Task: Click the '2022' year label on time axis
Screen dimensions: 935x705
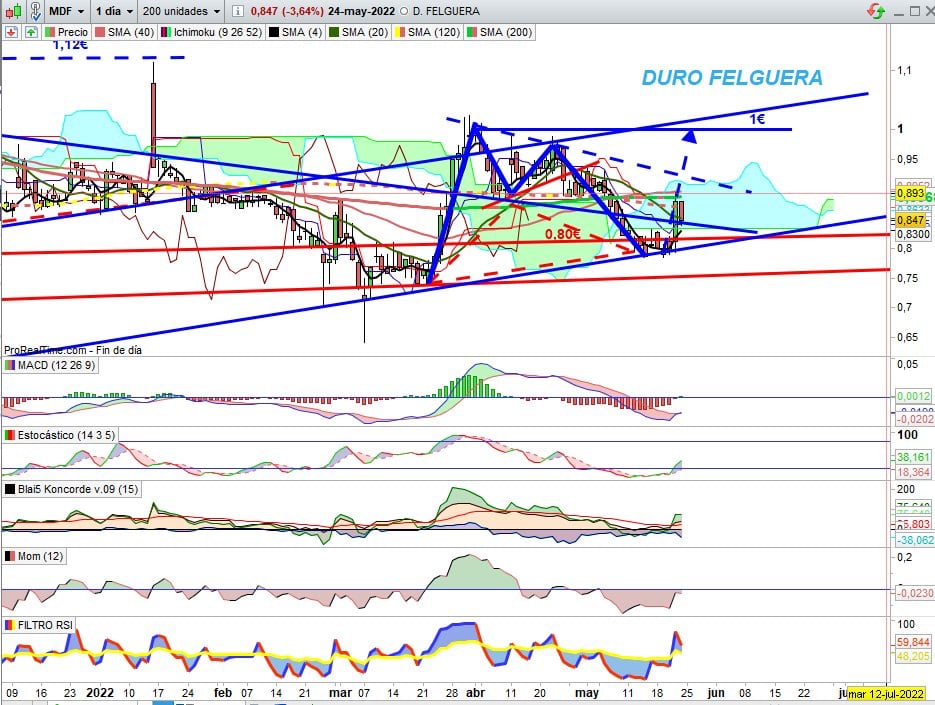Action: 100,693
